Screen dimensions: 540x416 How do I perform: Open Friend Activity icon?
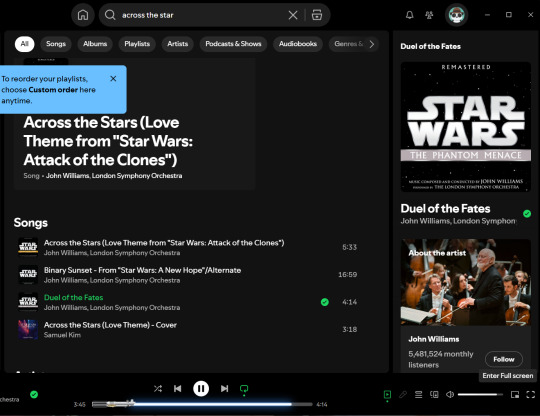pyautogui.click(x=429, y=15)
